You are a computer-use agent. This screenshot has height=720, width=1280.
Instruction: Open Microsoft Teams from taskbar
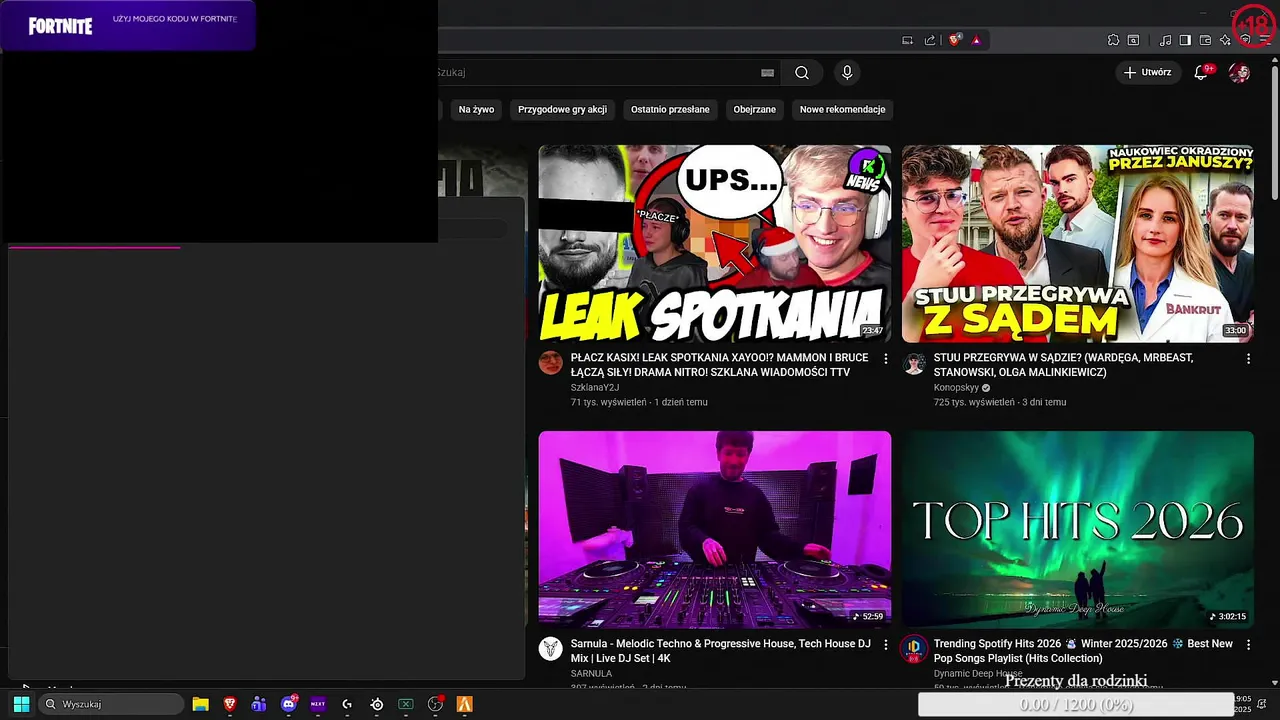pyautogui.click(x=259, y=704)
